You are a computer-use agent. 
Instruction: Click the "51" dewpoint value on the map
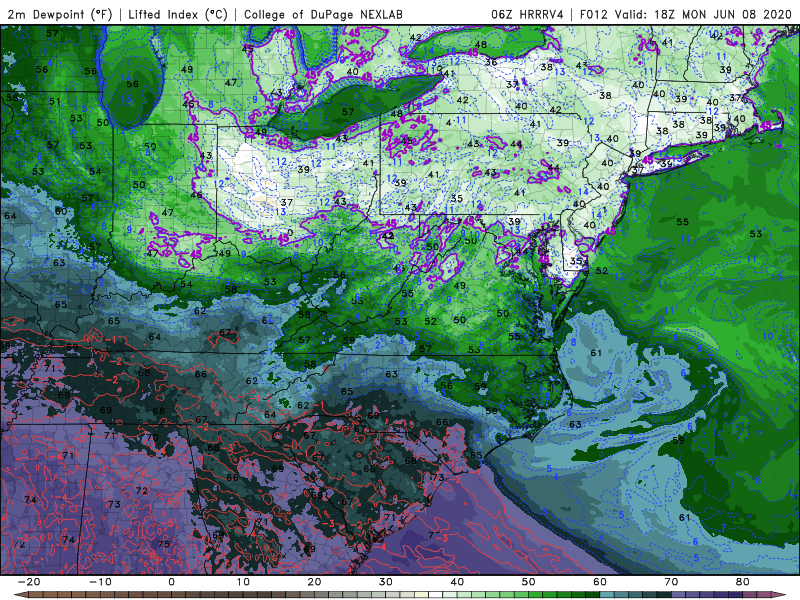click(x=55, y=102)
